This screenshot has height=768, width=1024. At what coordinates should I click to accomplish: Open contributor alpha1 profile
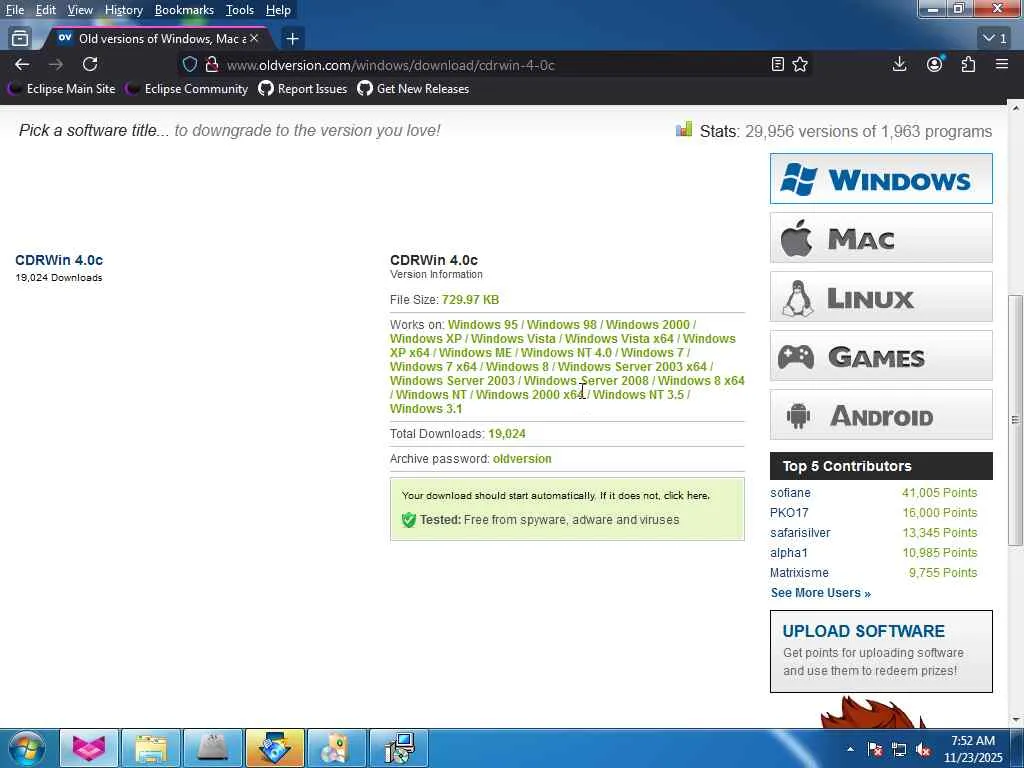pyautogui.click(x=789, y=553)
